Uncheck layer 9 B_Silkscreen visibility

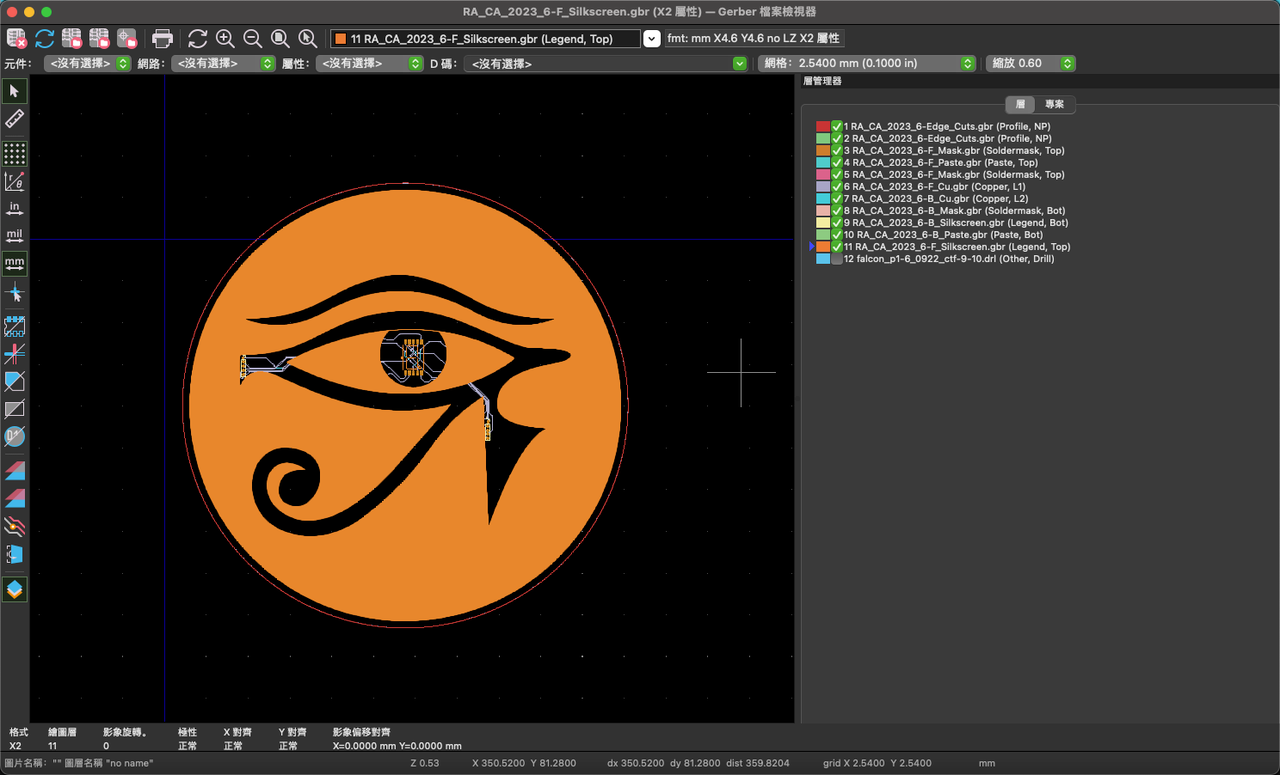click(837, 223)
